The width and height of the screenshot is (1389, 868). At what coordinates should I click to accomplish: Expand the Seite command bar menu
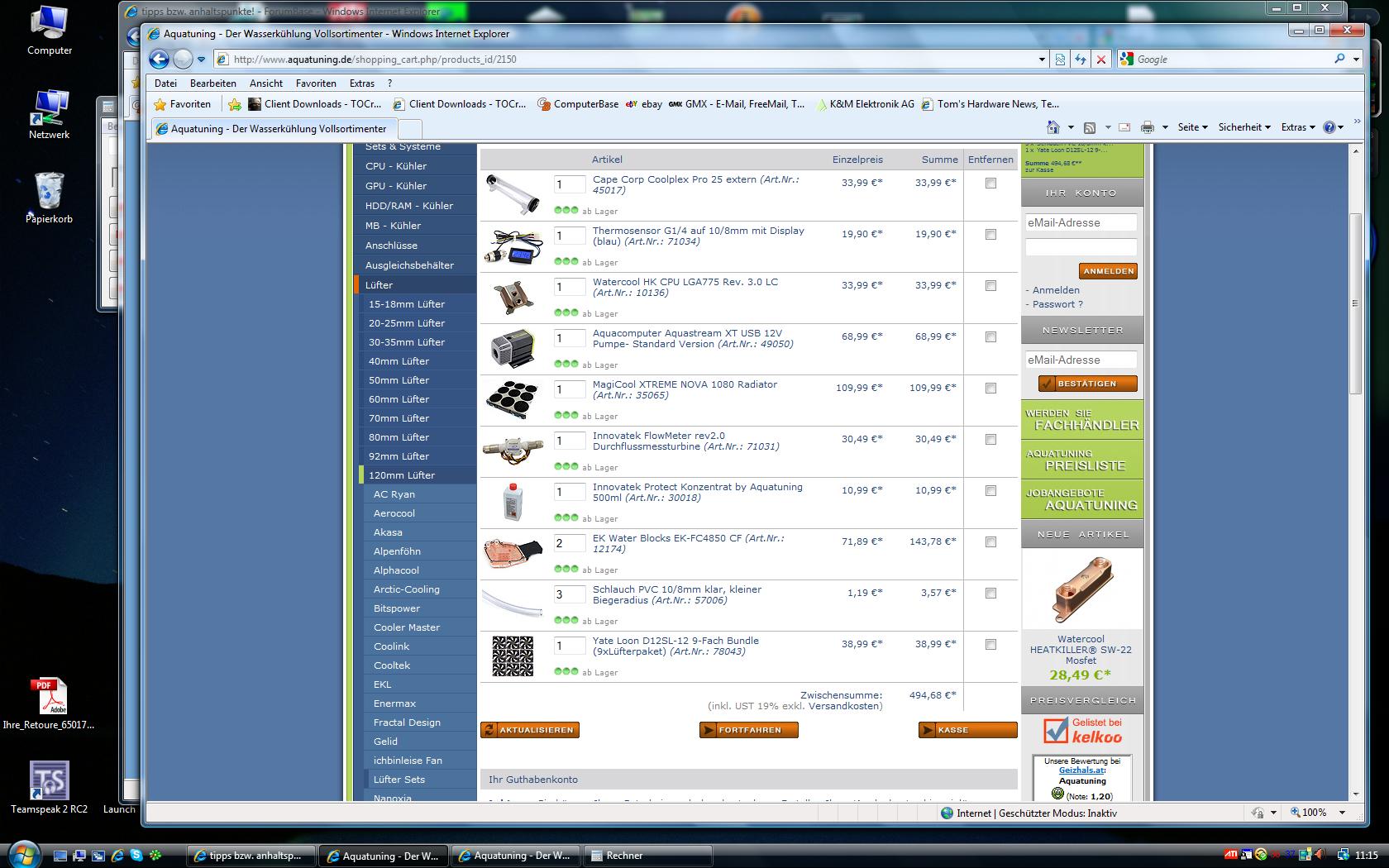click(x=1192, y=127)
